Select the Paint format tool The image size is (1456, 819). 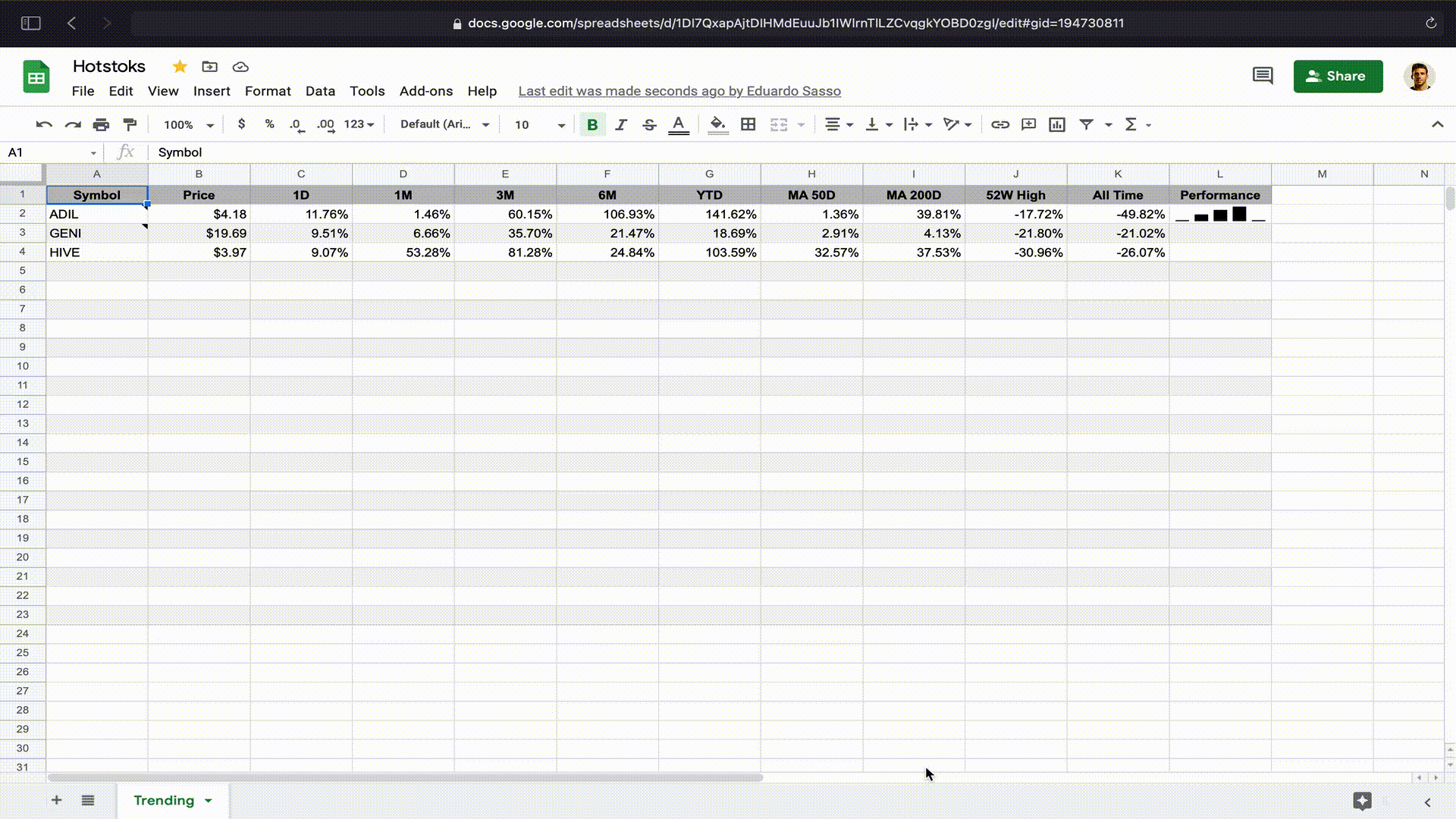(x=130, y=124)
